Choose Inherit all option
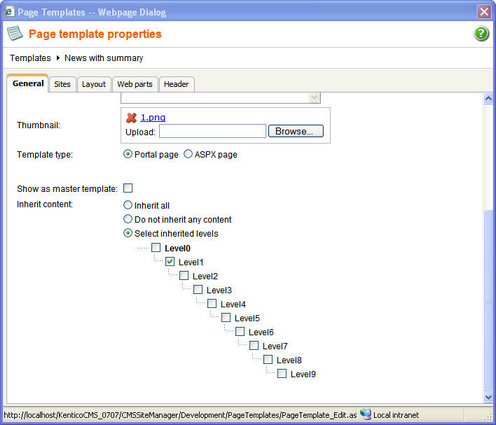The height and width of the screenshot is (425, 496). coord(128,205)
